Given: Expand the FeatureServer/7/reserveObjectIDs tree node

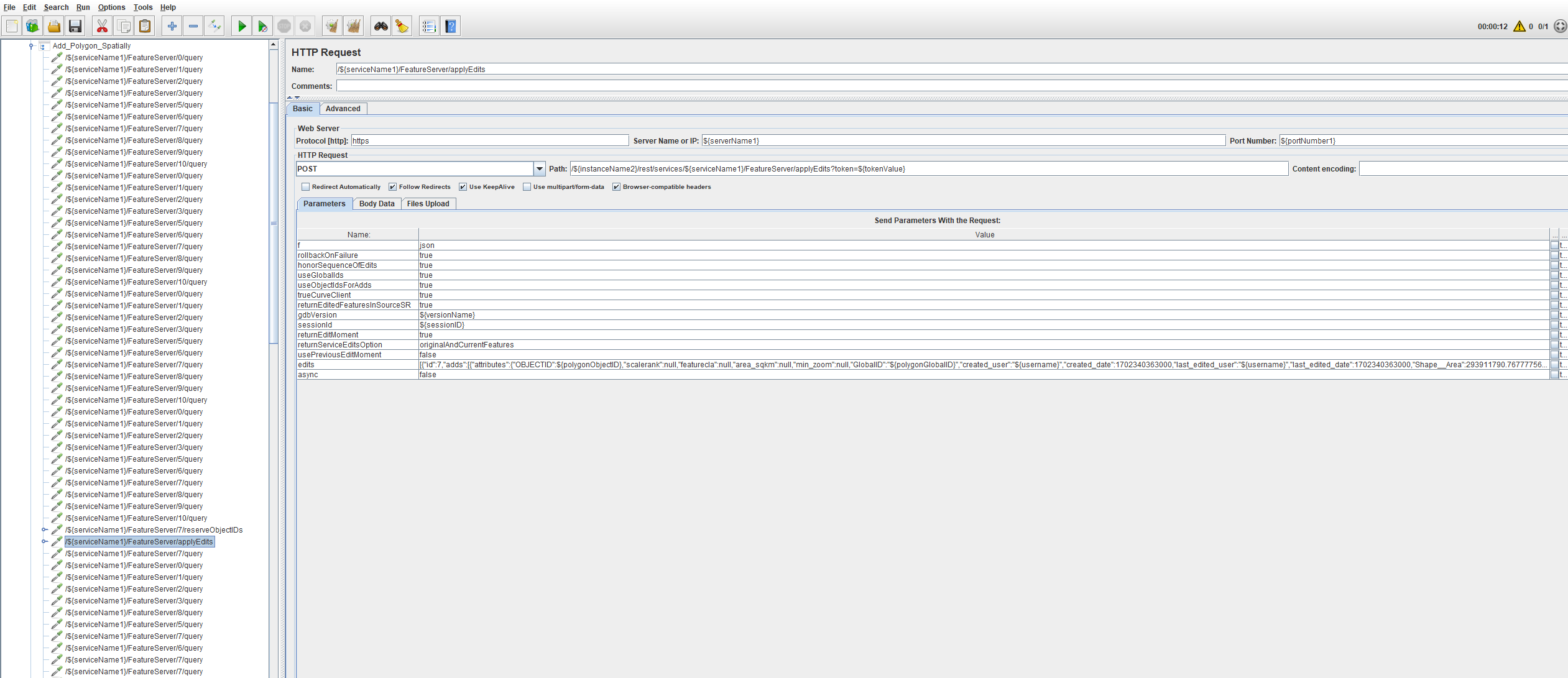Looking at the screenshot, I should point(44,530).
